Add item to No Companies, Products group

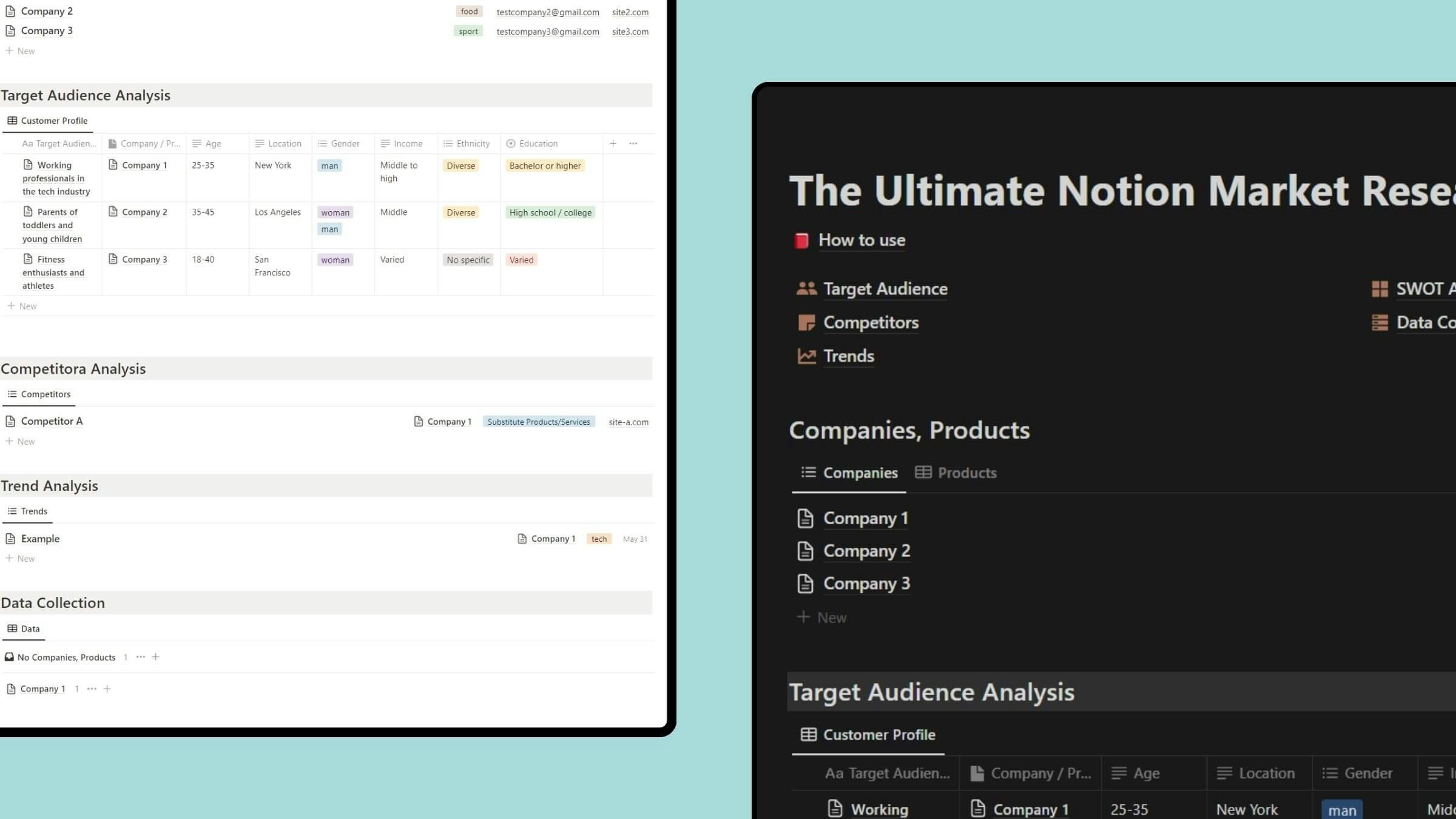click(x=156, y=657)
